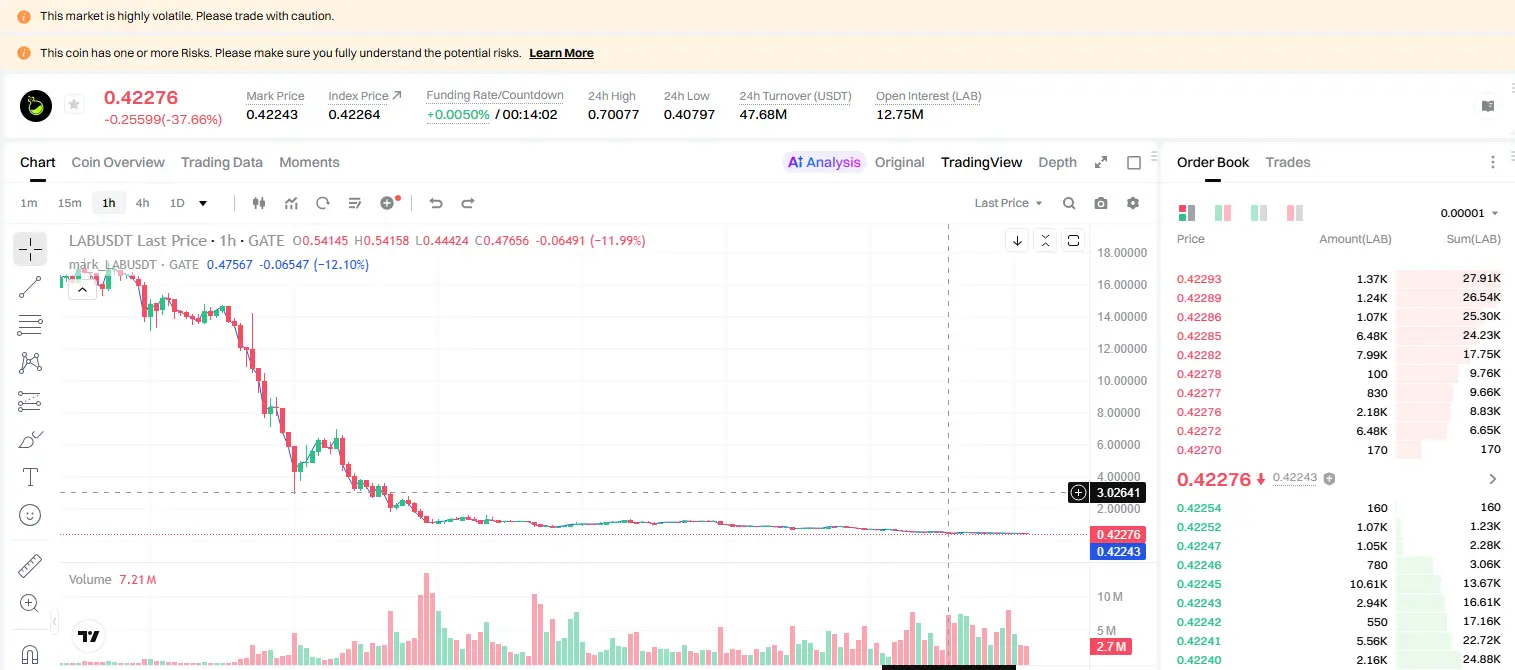Open the forecast and position tool
1515x670 pixels.
(x=30, y=401)
